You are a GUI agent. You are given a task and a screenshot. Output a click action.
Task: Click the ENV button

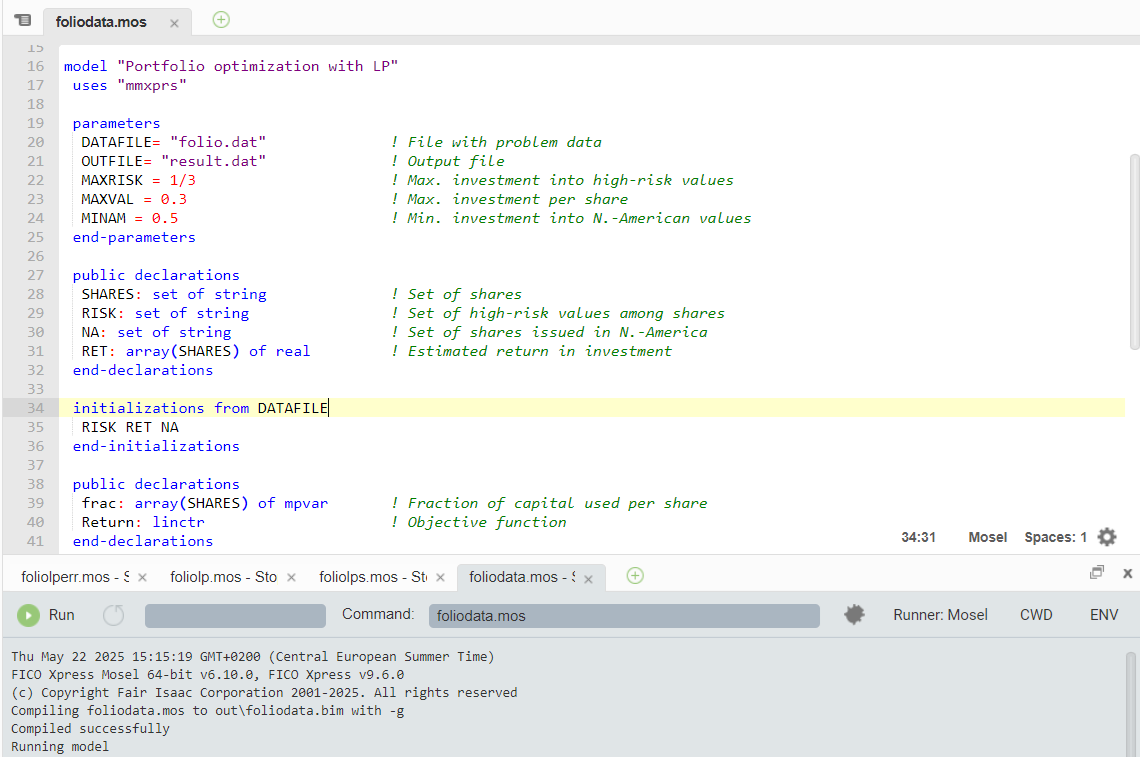point(1104,615)
